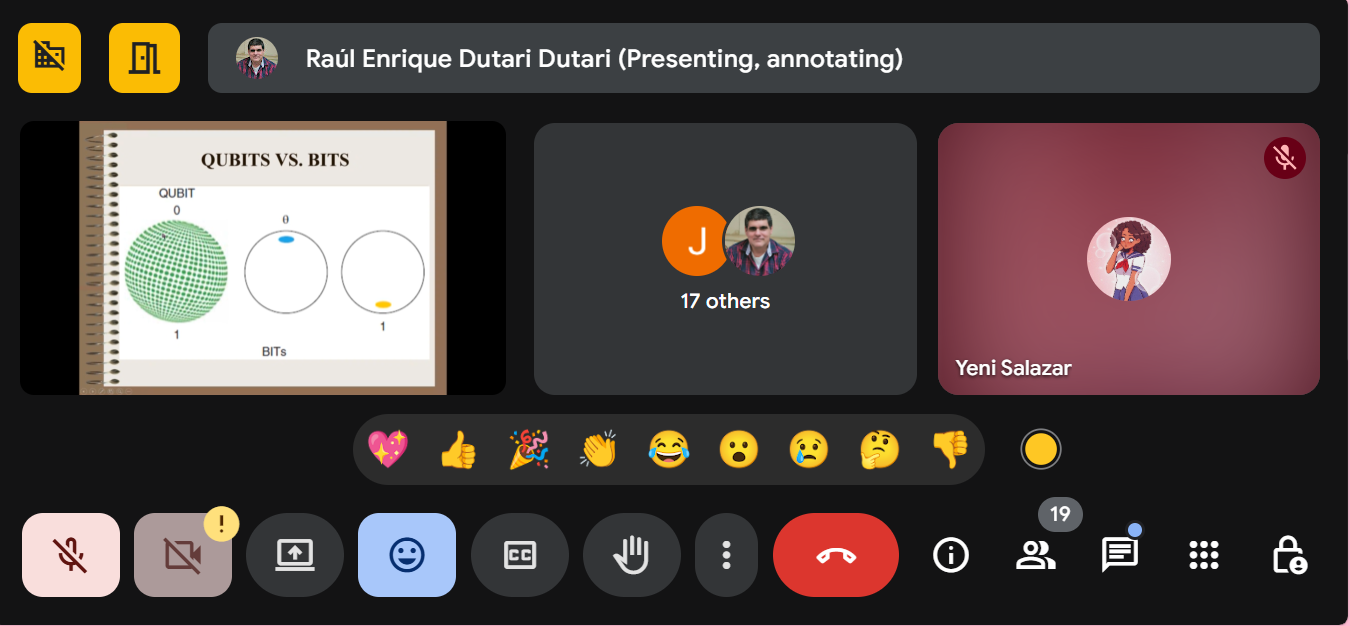The height and width of the screenshot is (626, 1350).
Task: Unmute the microphone
Action: coord(71,555)
